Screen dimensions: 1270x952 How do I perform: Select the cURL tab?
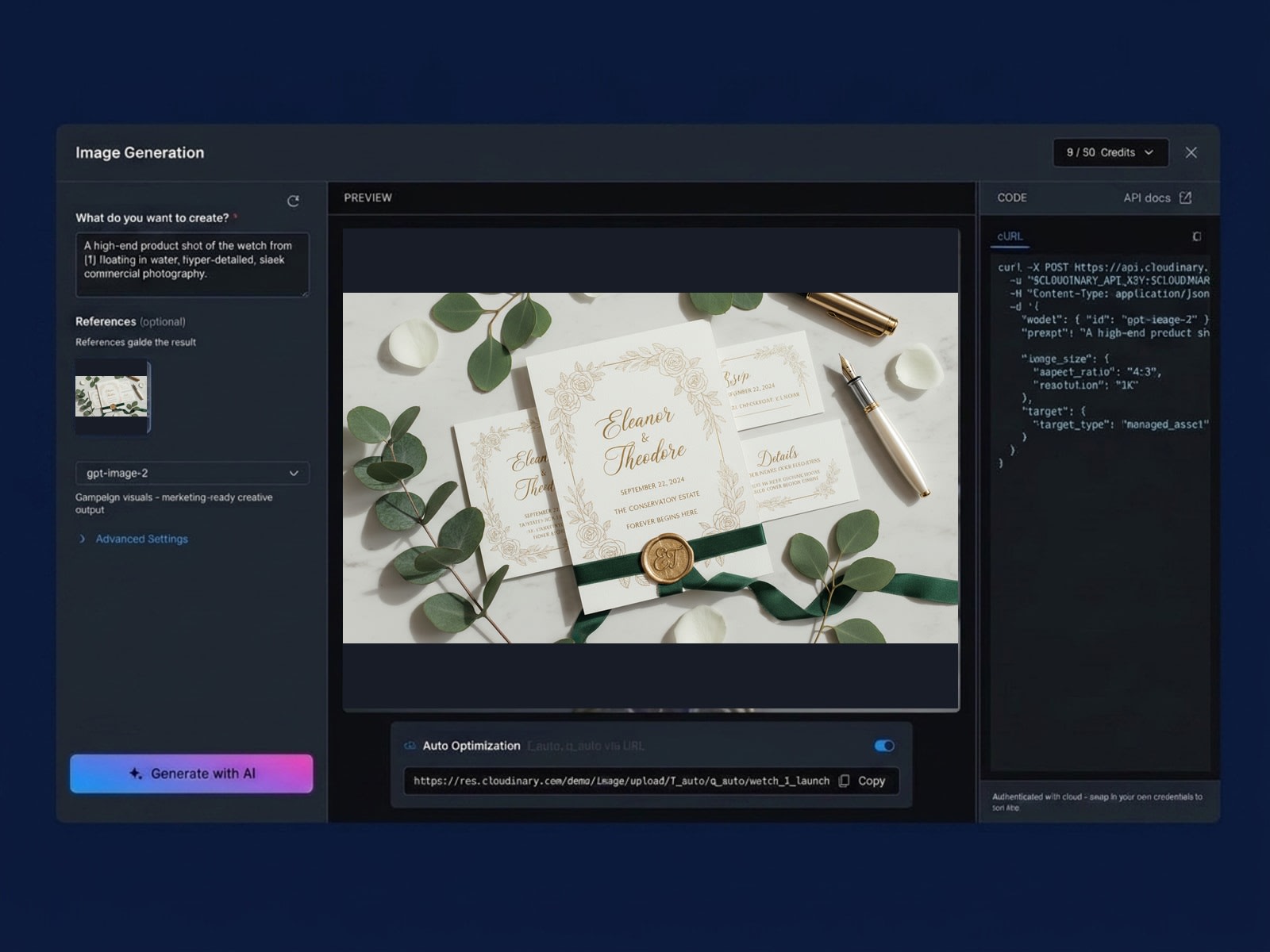point(1010,236)
